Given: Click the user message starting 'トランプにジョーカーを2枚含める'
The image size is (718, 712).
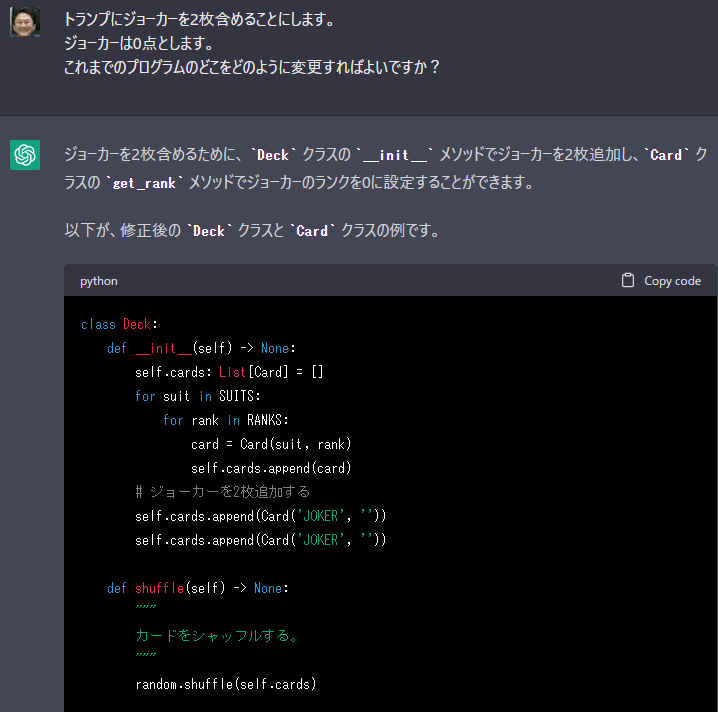Looking at the screenshot, I should 200,20.
